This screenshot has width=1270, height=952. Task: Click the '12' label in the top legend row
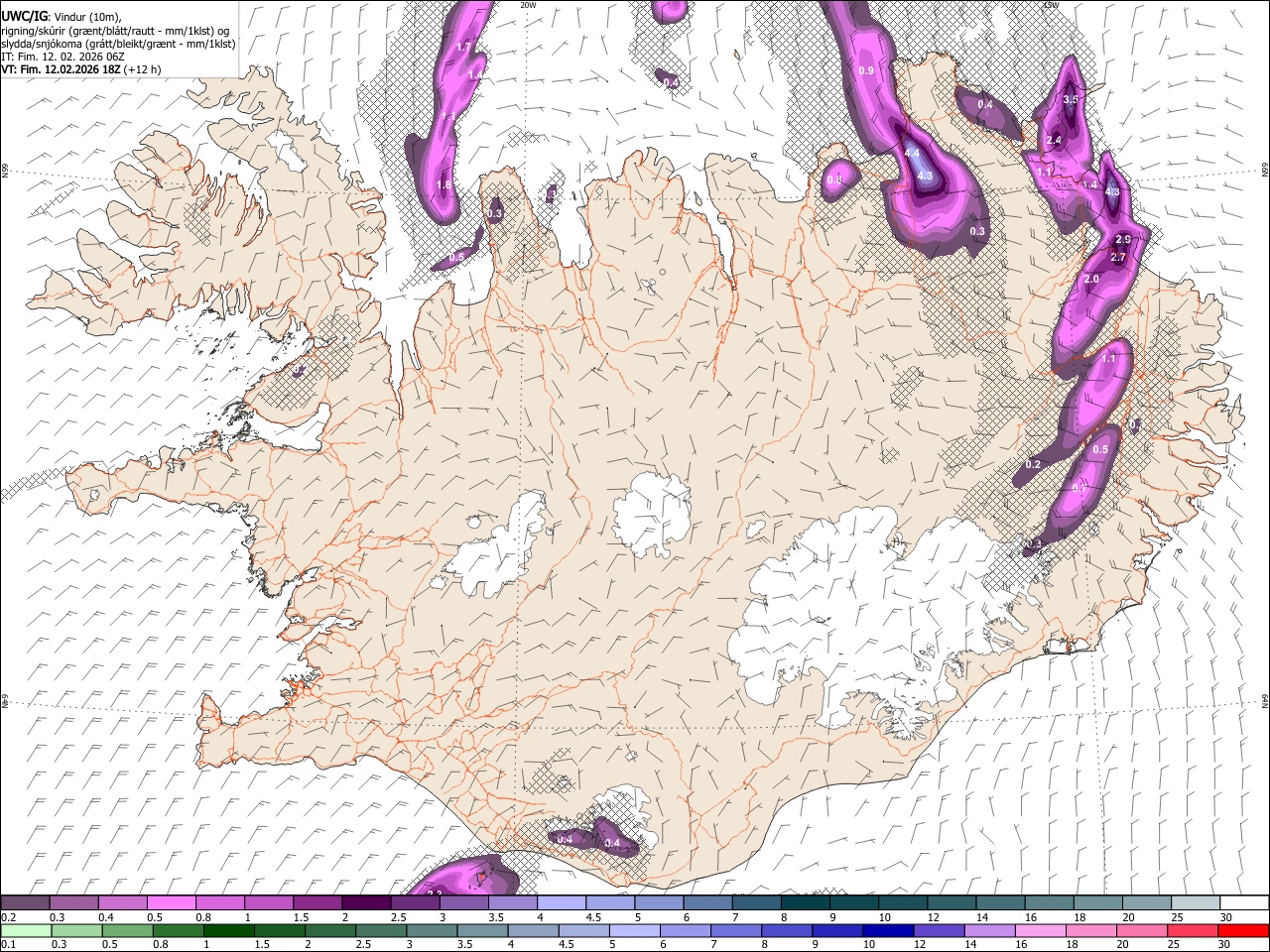coord(932,917)
